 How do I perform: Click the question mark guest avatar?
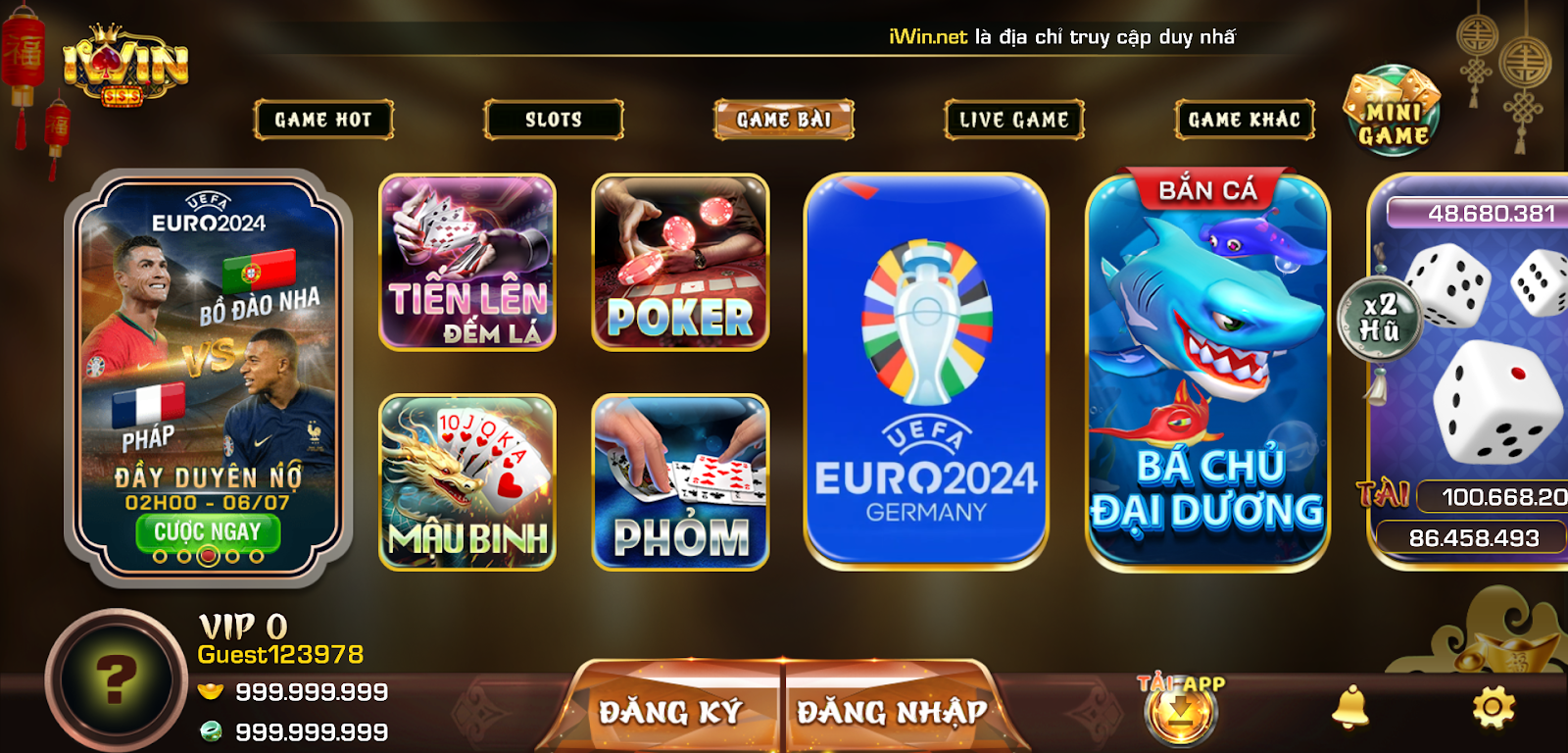116,678
